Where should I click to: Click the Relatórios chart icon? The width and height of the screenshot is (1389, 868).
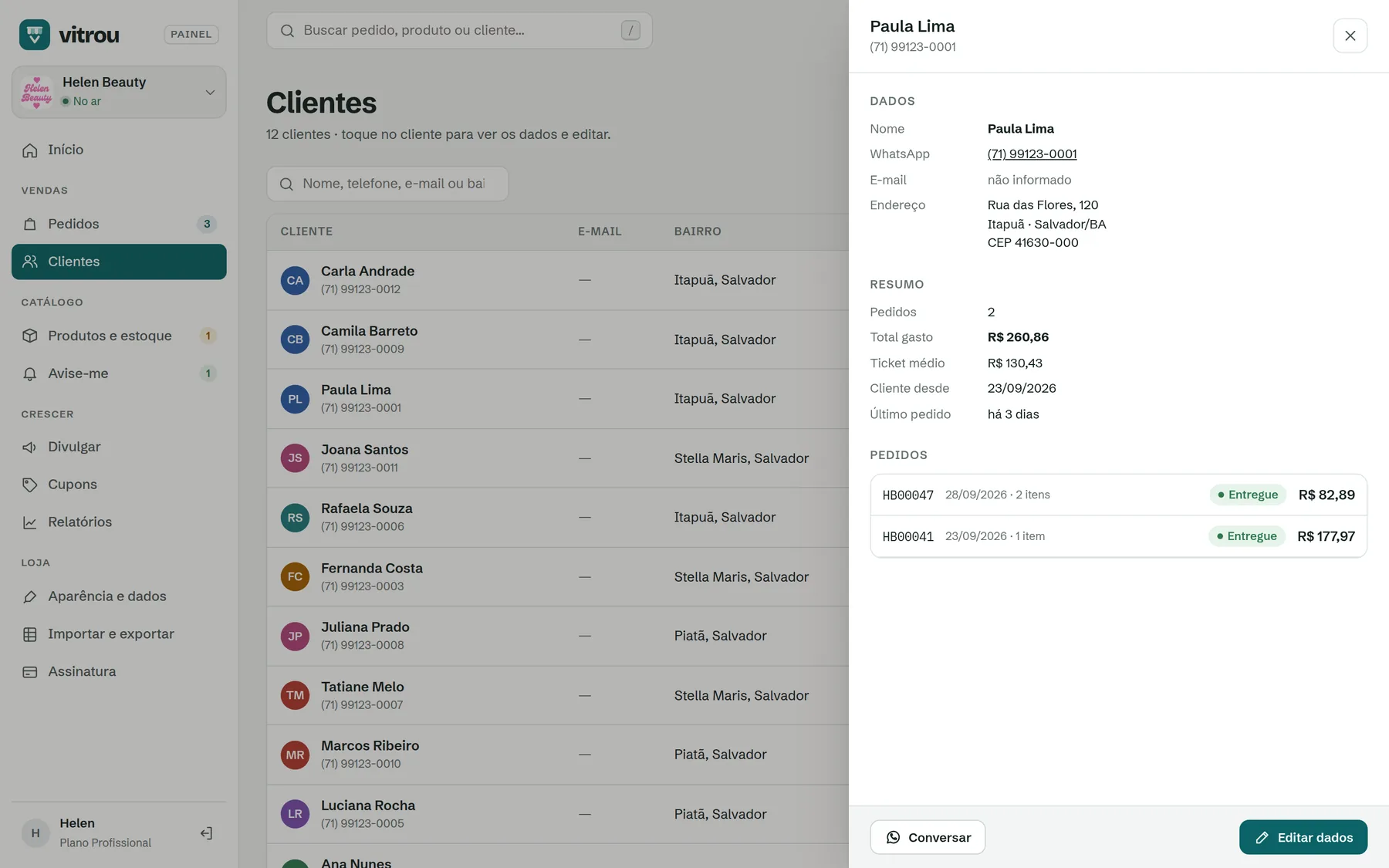[30, 522]
